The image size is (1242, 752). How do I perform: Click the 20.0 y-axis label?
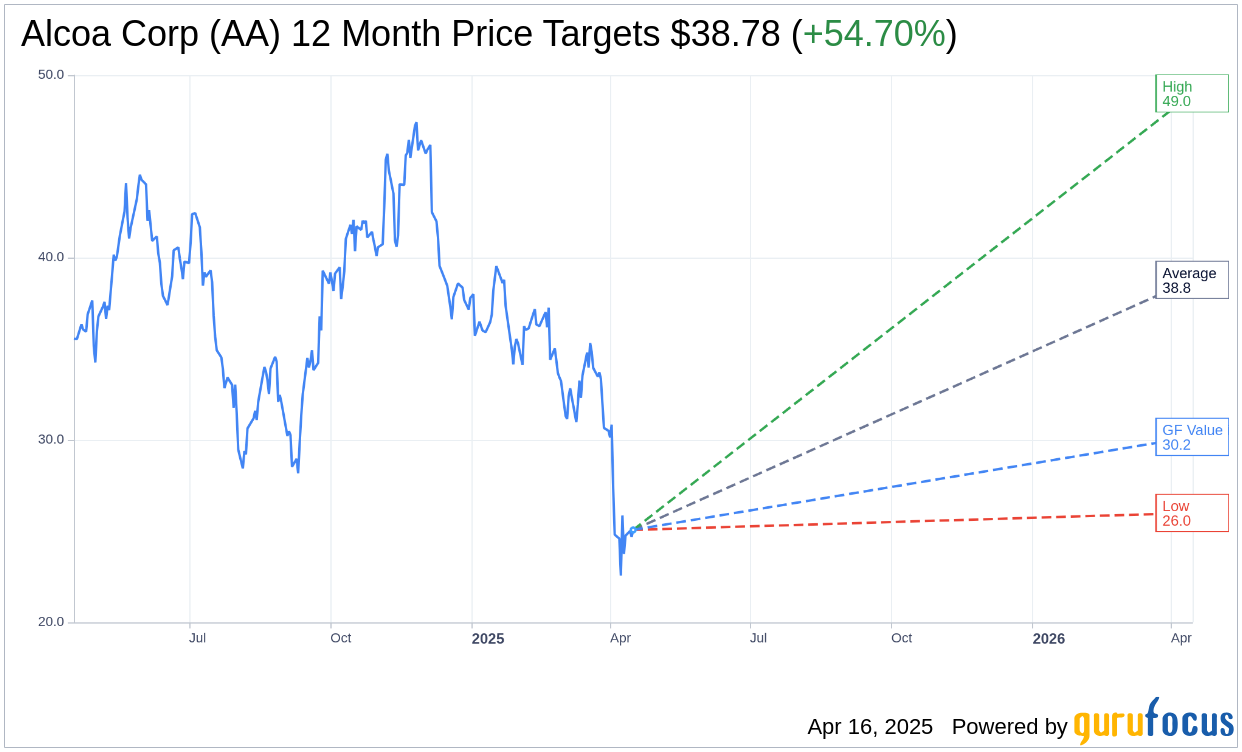click(51, 622)
